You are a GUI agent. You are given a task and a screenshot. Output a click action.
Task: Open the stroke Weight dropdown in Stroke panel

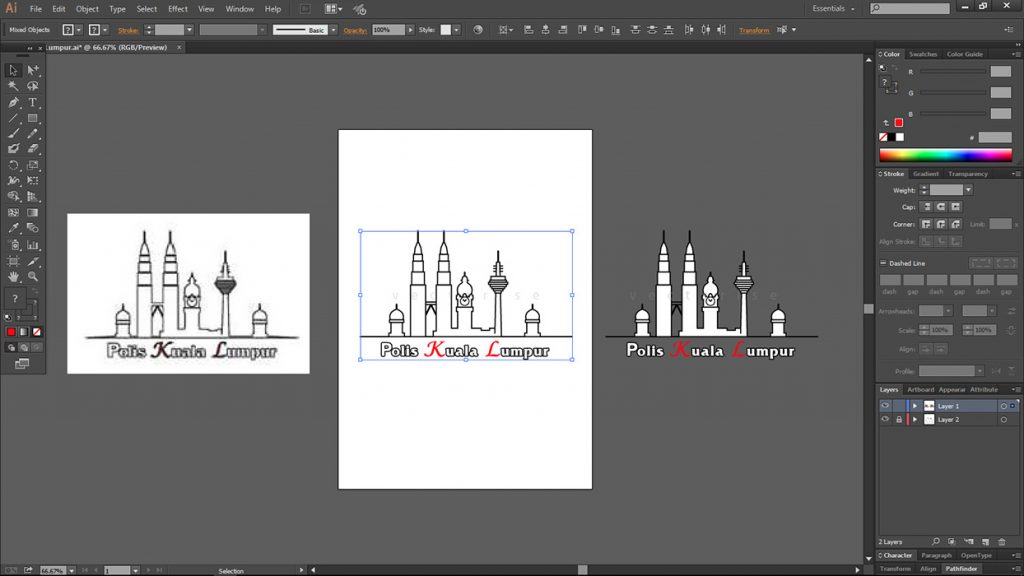[x=968, y=190]
